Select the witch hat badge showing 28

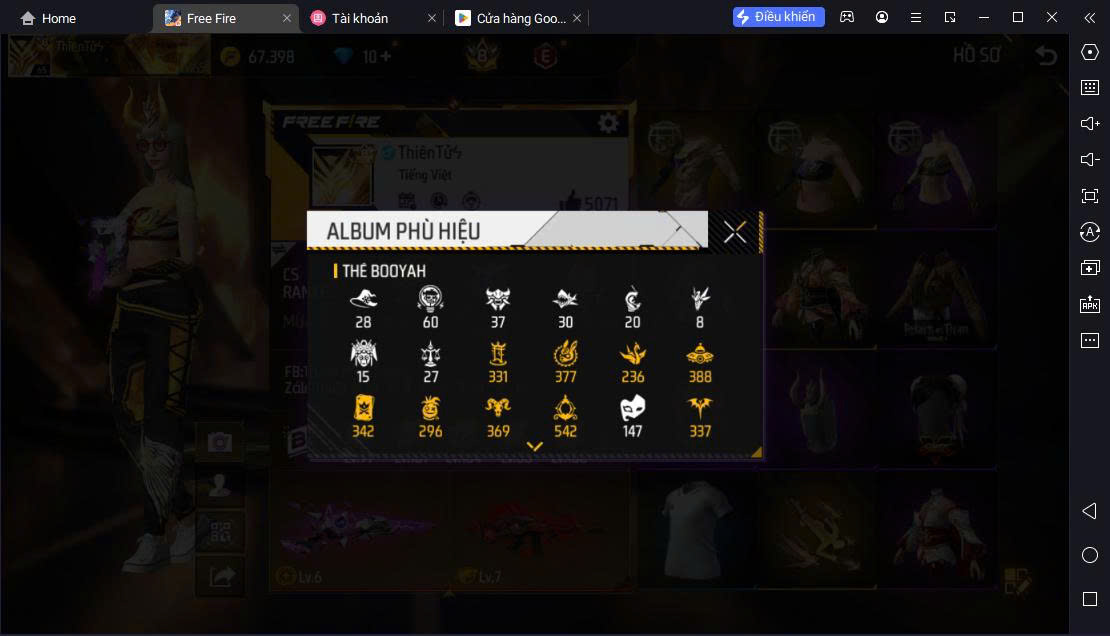tap(363, 307)
